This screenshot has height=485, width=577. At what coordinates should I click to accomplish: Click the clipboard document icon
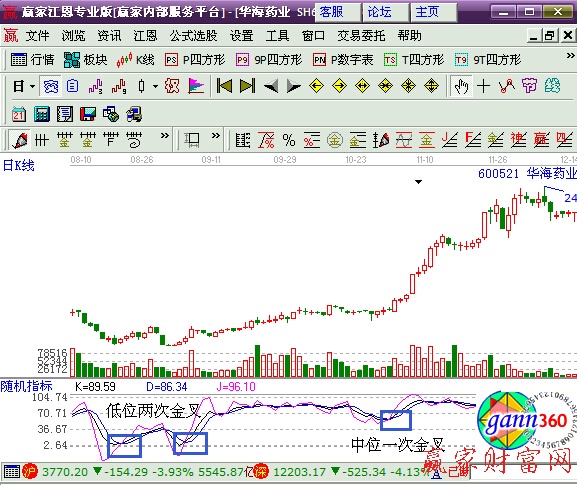(72, 86)
